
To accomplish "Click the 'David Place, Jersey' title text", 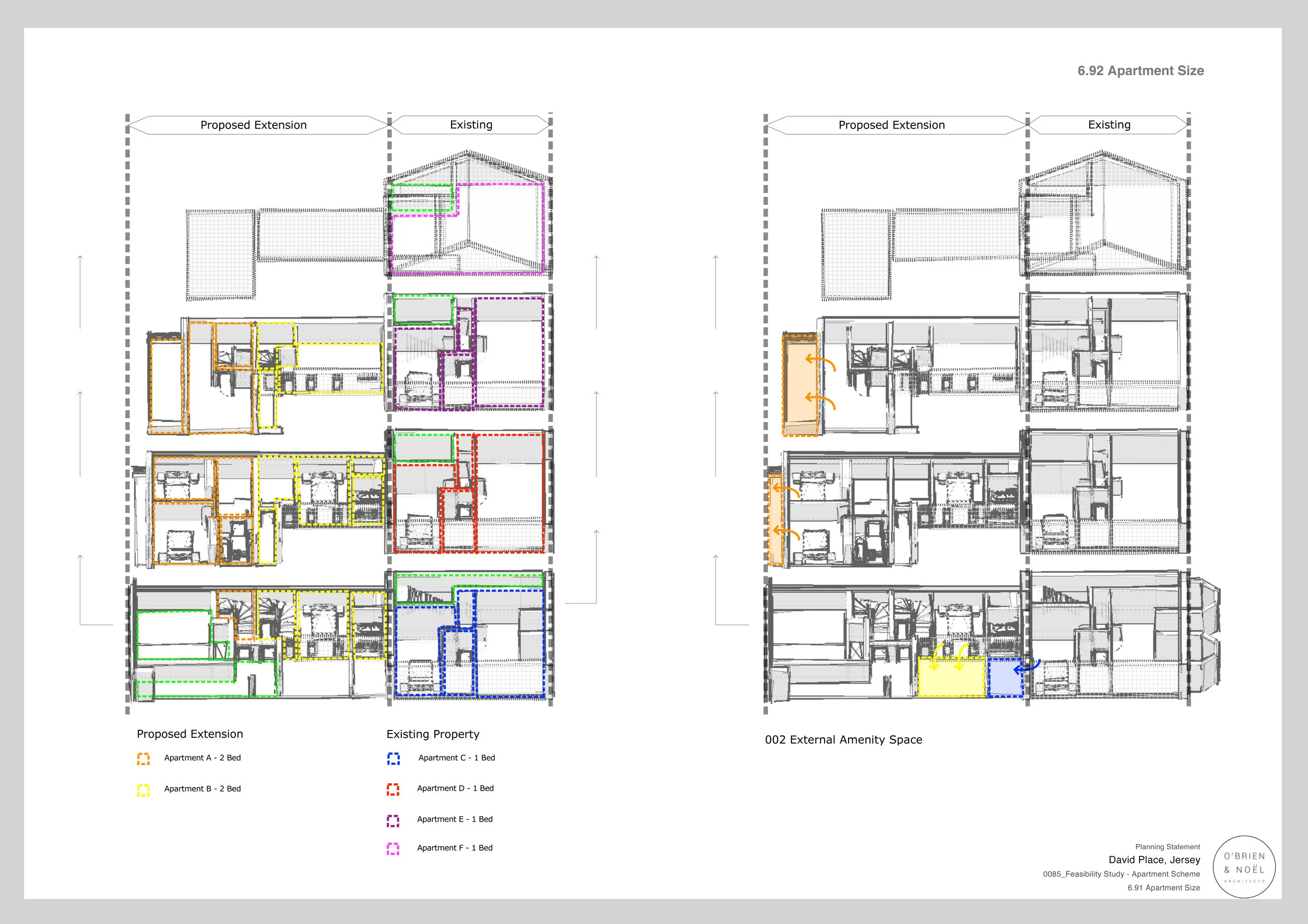I will (1154, 860).
